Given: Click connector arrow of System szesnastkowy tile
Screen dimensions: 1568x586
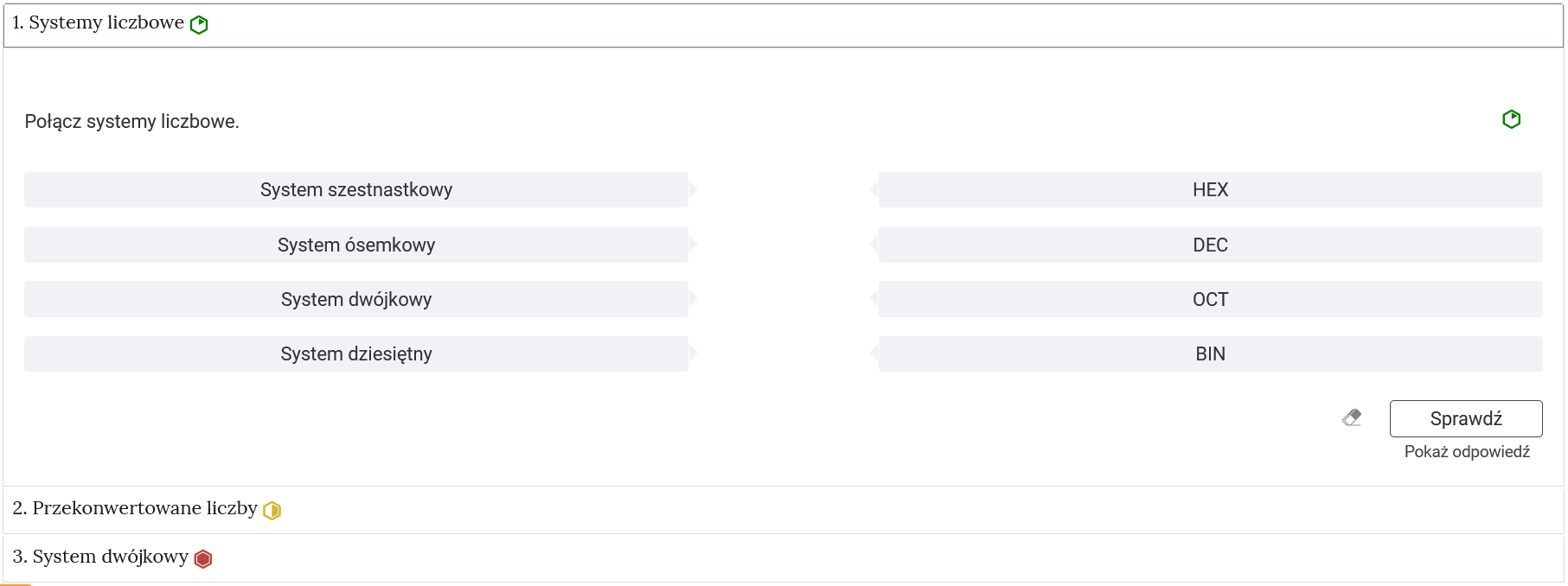Looking at the screenshot, I should [693, 189].
